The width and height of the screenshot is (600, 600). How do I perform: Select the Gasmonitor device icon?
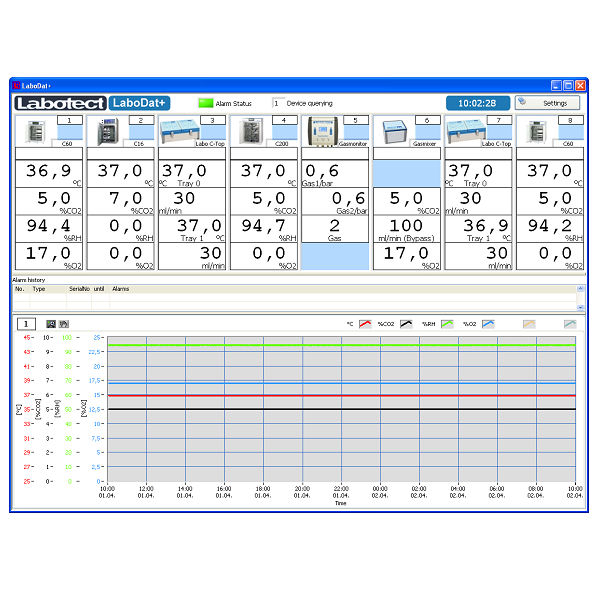pos(322,128)
